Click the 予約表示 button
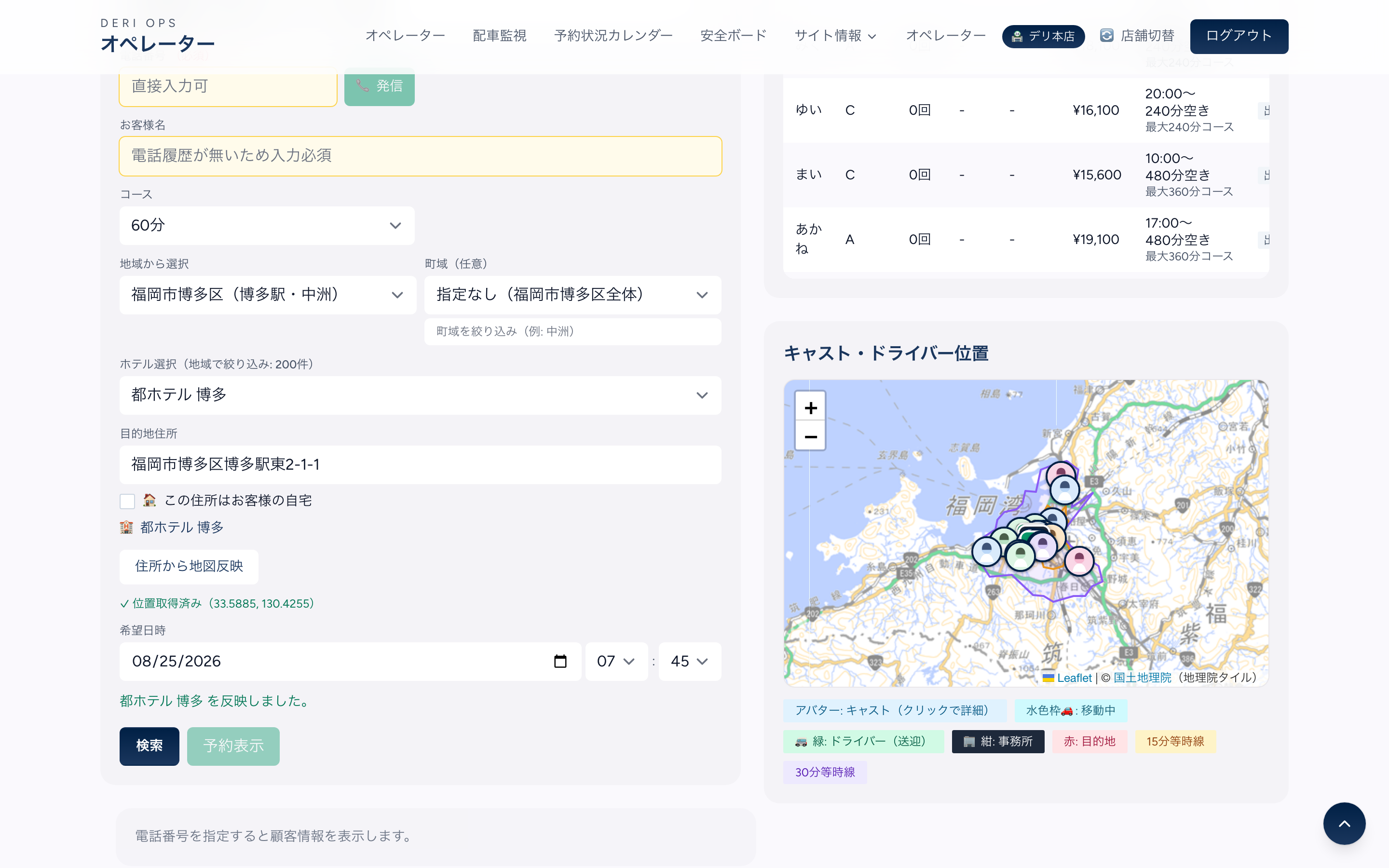 (233, 746)
